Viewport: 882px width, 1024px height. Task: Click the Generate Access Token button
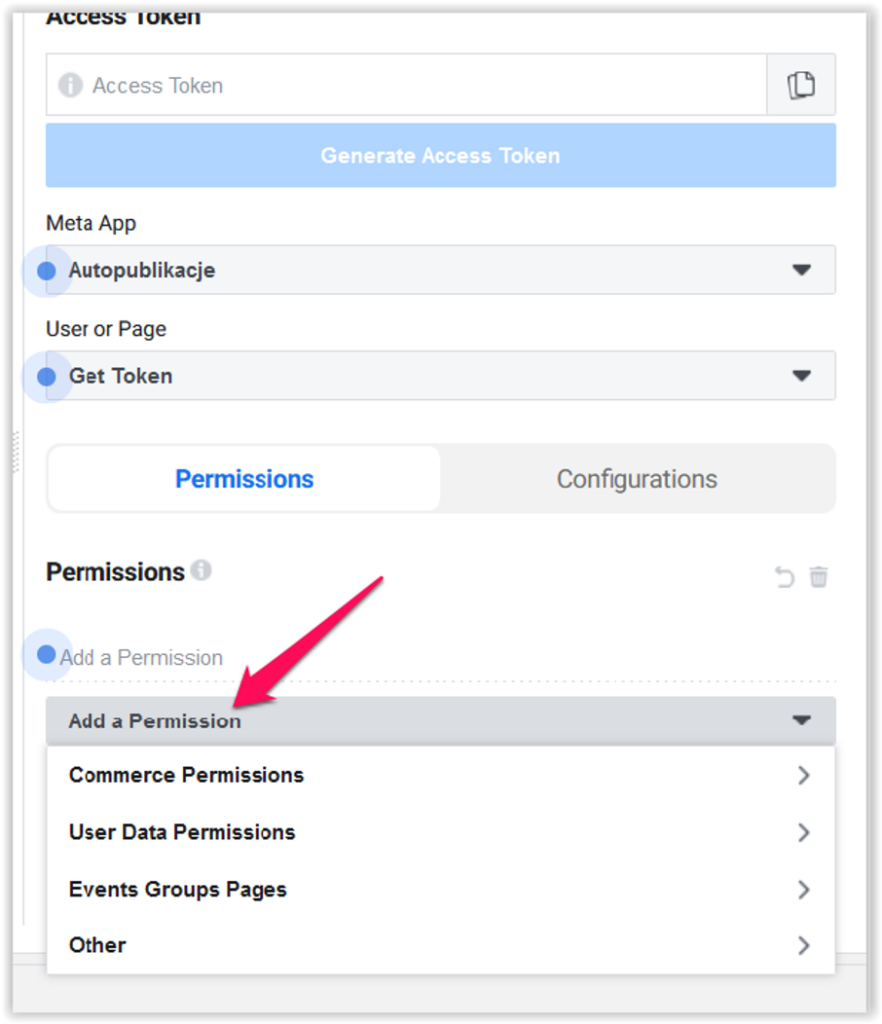click(440, 155)
